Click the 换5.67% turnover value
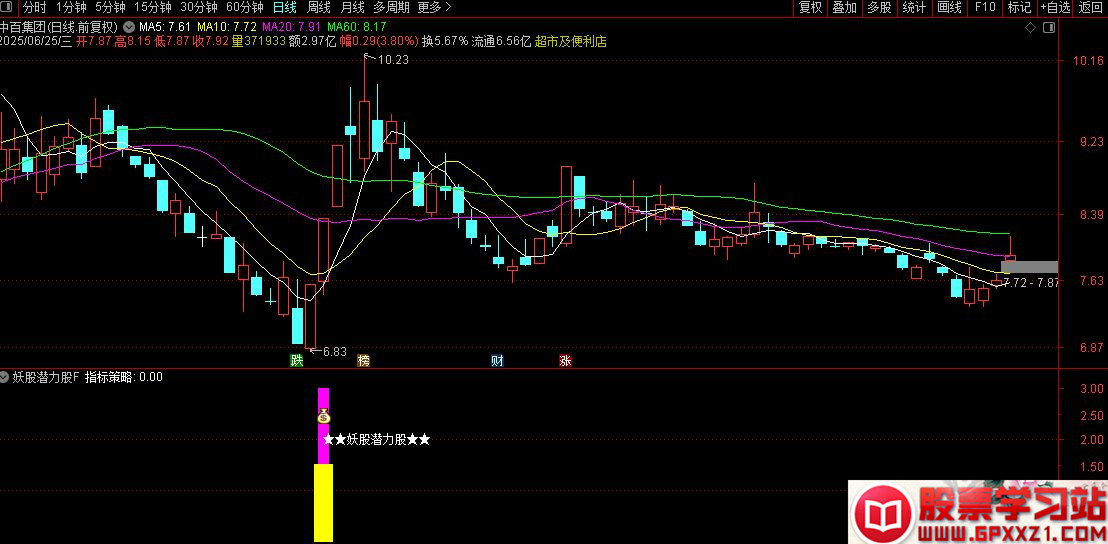Screen dimensions: 1108x544 [444, 42]
